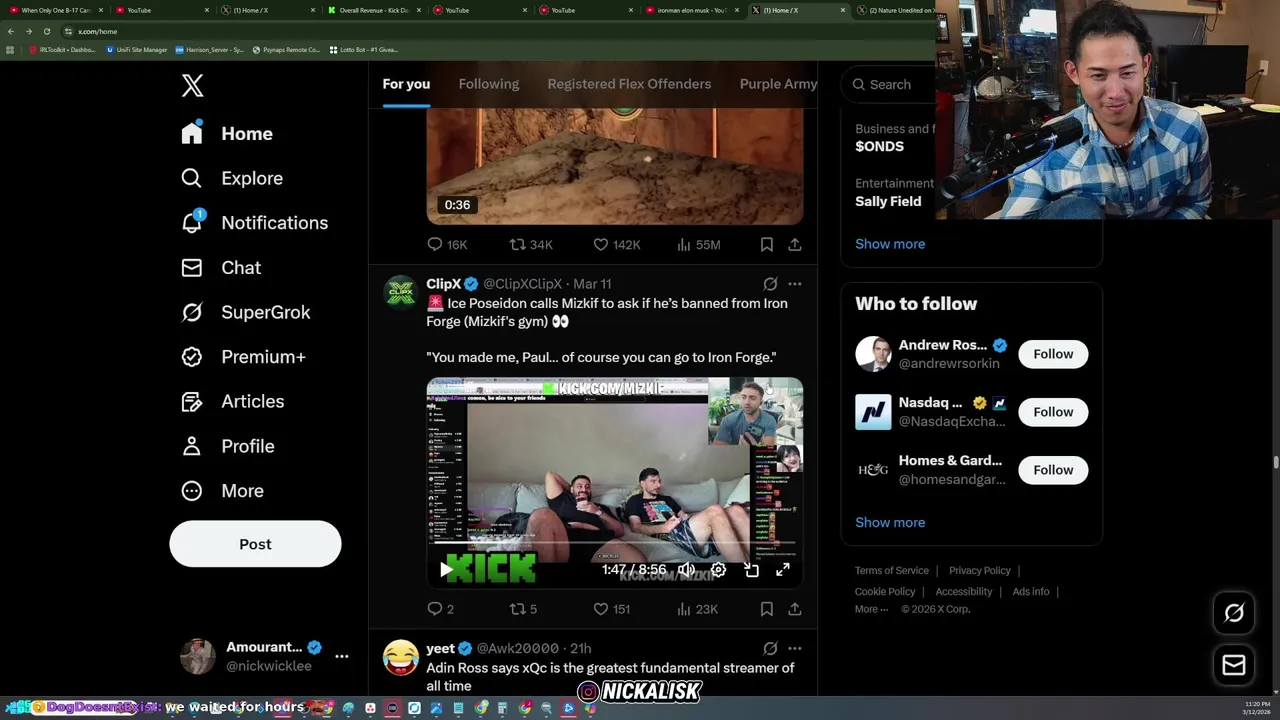Play the Kick video in ClipX post

point(446,570)
